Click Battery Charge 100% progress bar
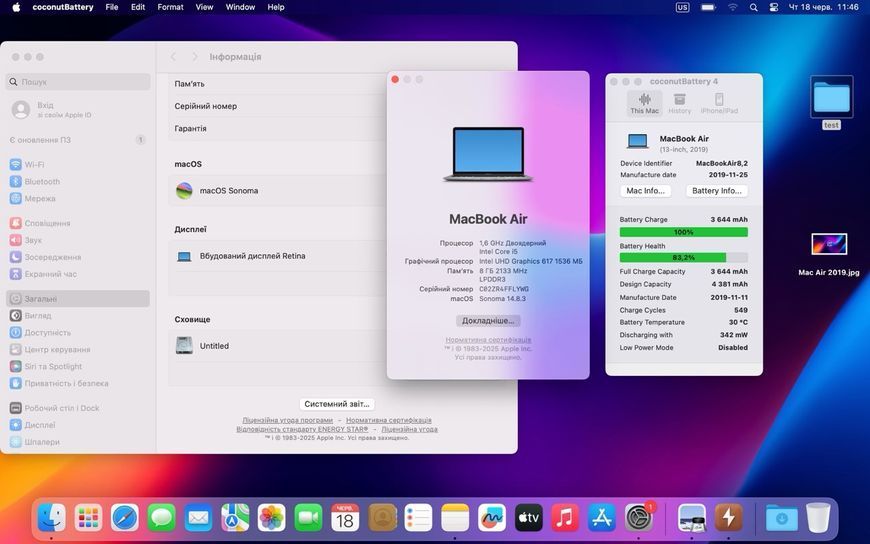Screen dimensions: 870x544 [x=684, y=232]
